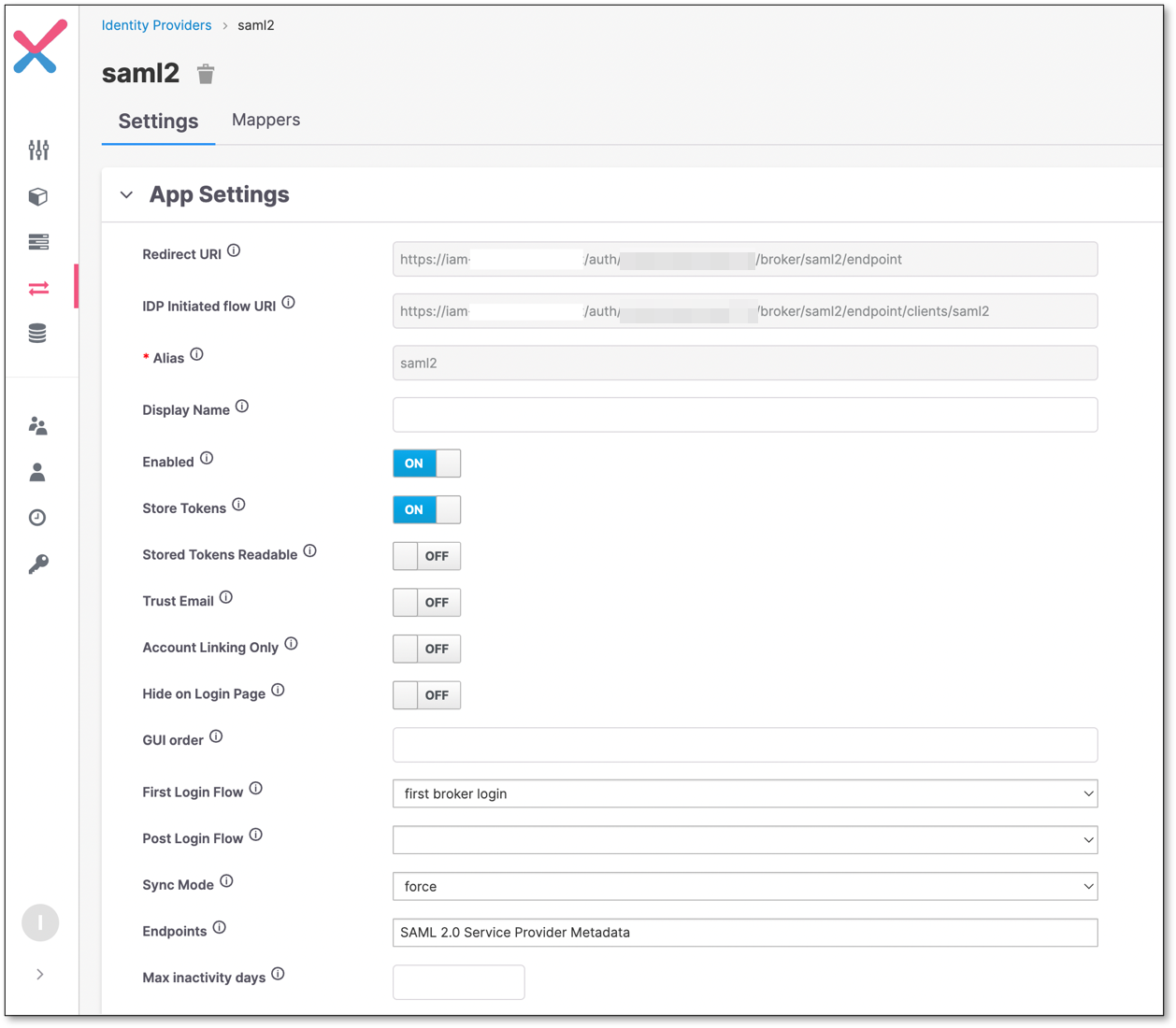Show info tooltip for Hide on Login Page
The width and height of the screenshot is (1176, 1028).
point(278,691)
